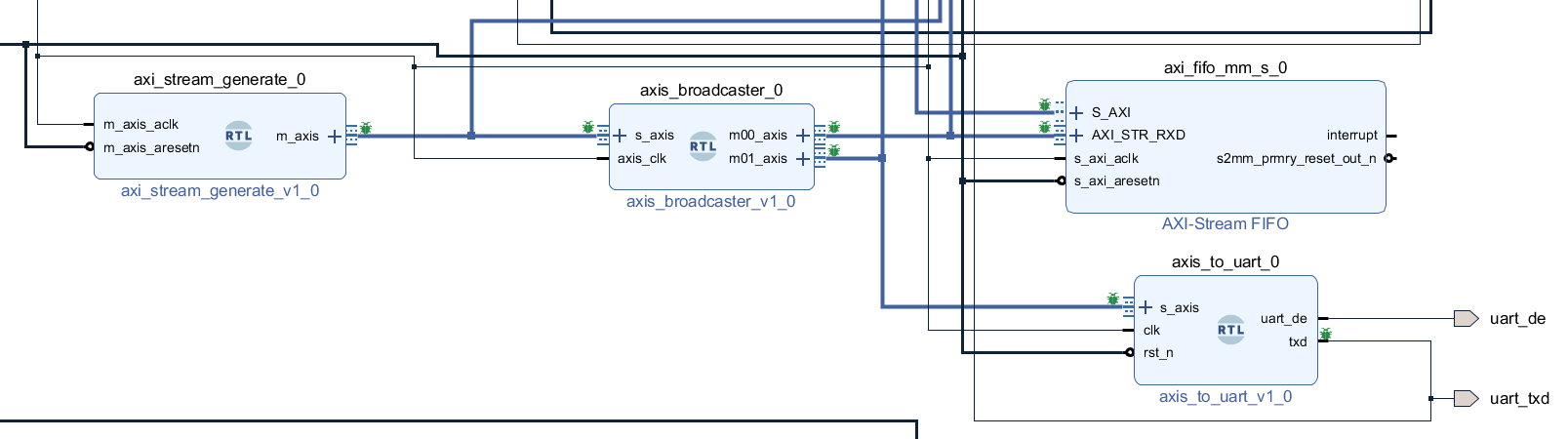
Task: Click the uart_txd external port label
Action: (1519, 398)
